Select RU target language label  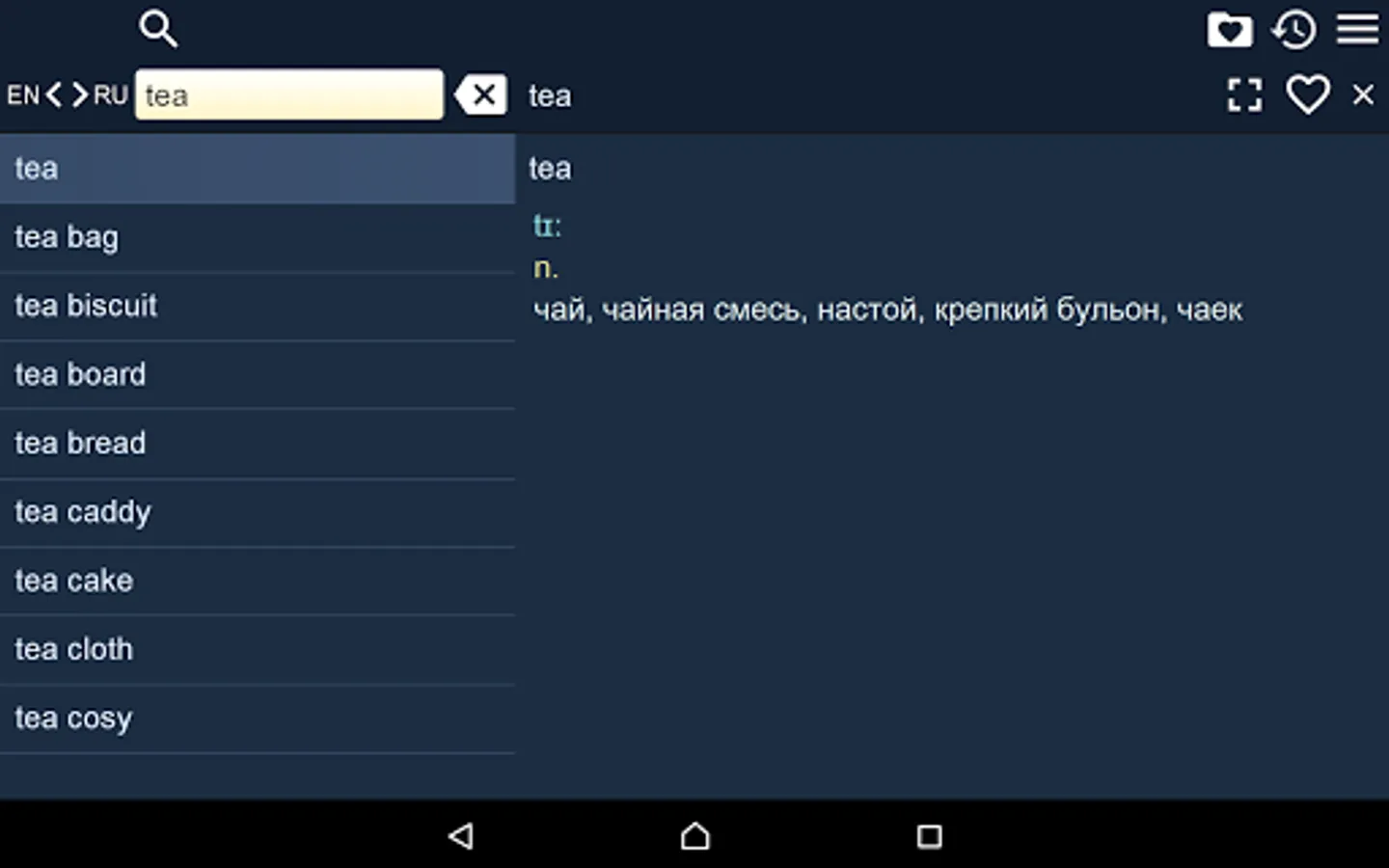[x=110, y=95]
